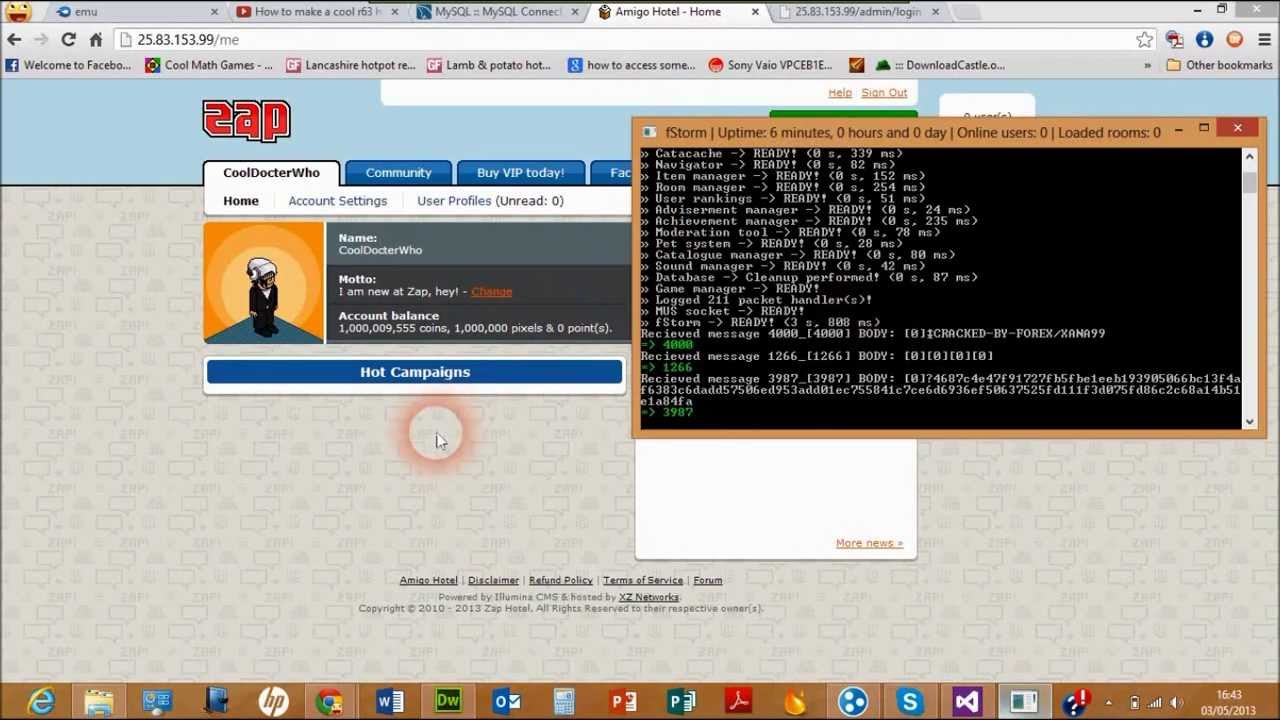Open Dreamweaver from the taskbar
The height and width of the screenshot is (720, 1280).
[x=447, y=701]
